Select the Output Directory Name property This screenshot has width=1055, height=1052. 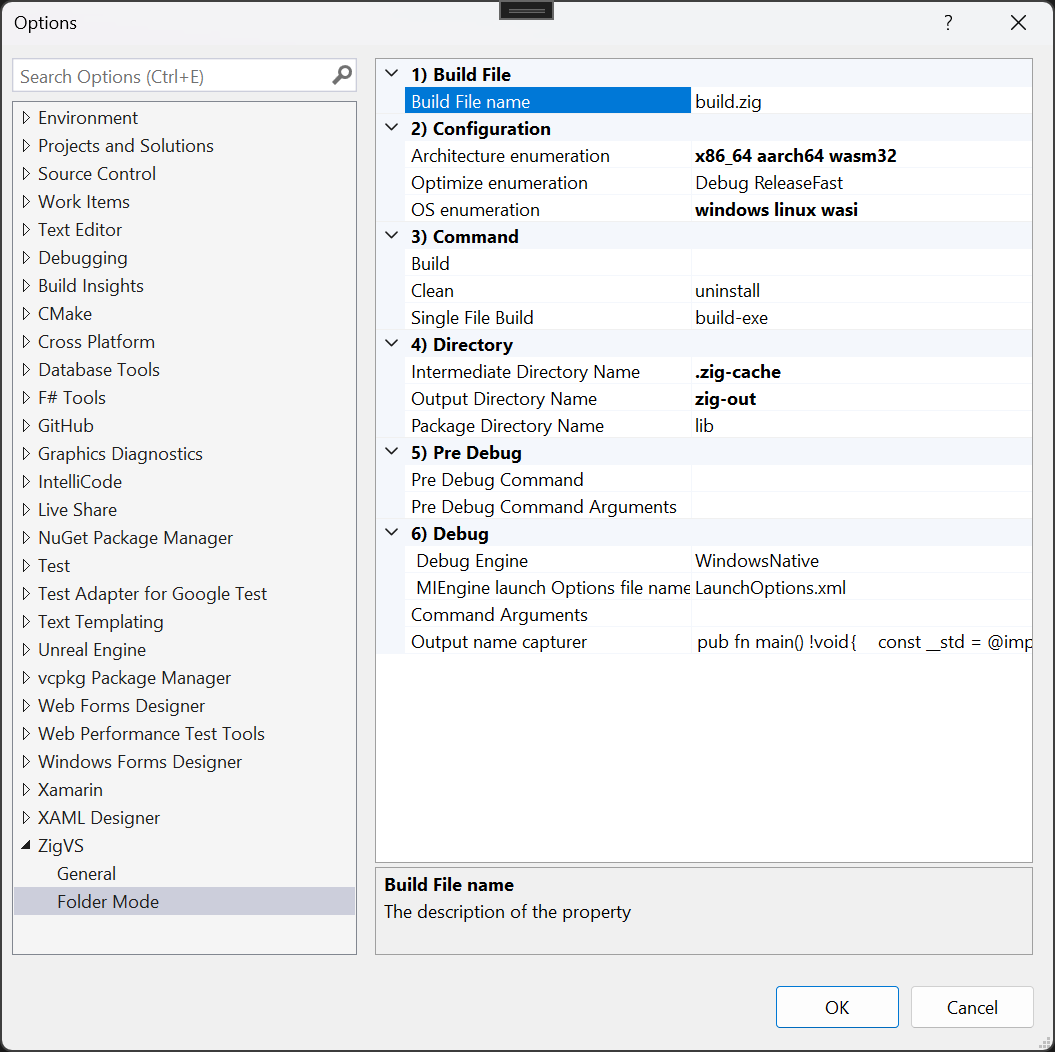pyautogui.click(x=504, y=398)
